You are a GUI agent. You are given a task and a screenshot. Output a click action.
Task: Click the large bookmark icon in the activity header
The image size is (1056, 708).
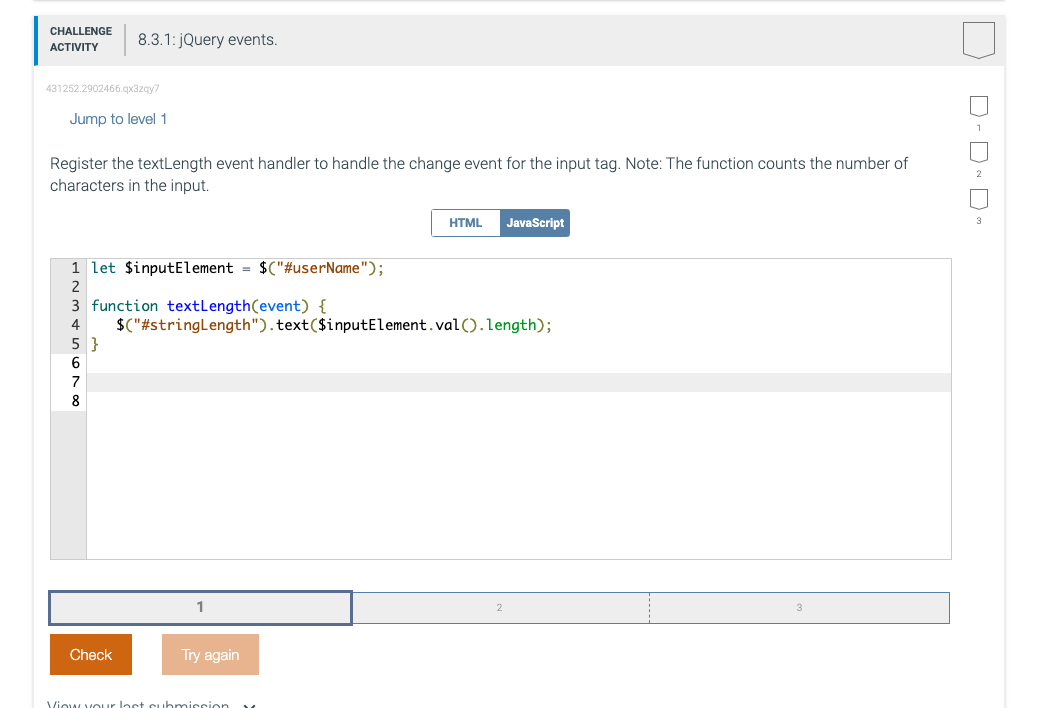pos(978,39)
